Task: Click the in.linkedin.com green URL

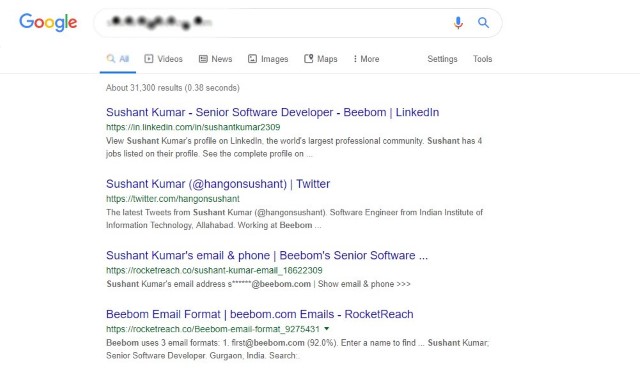Action: coord(193,127)
